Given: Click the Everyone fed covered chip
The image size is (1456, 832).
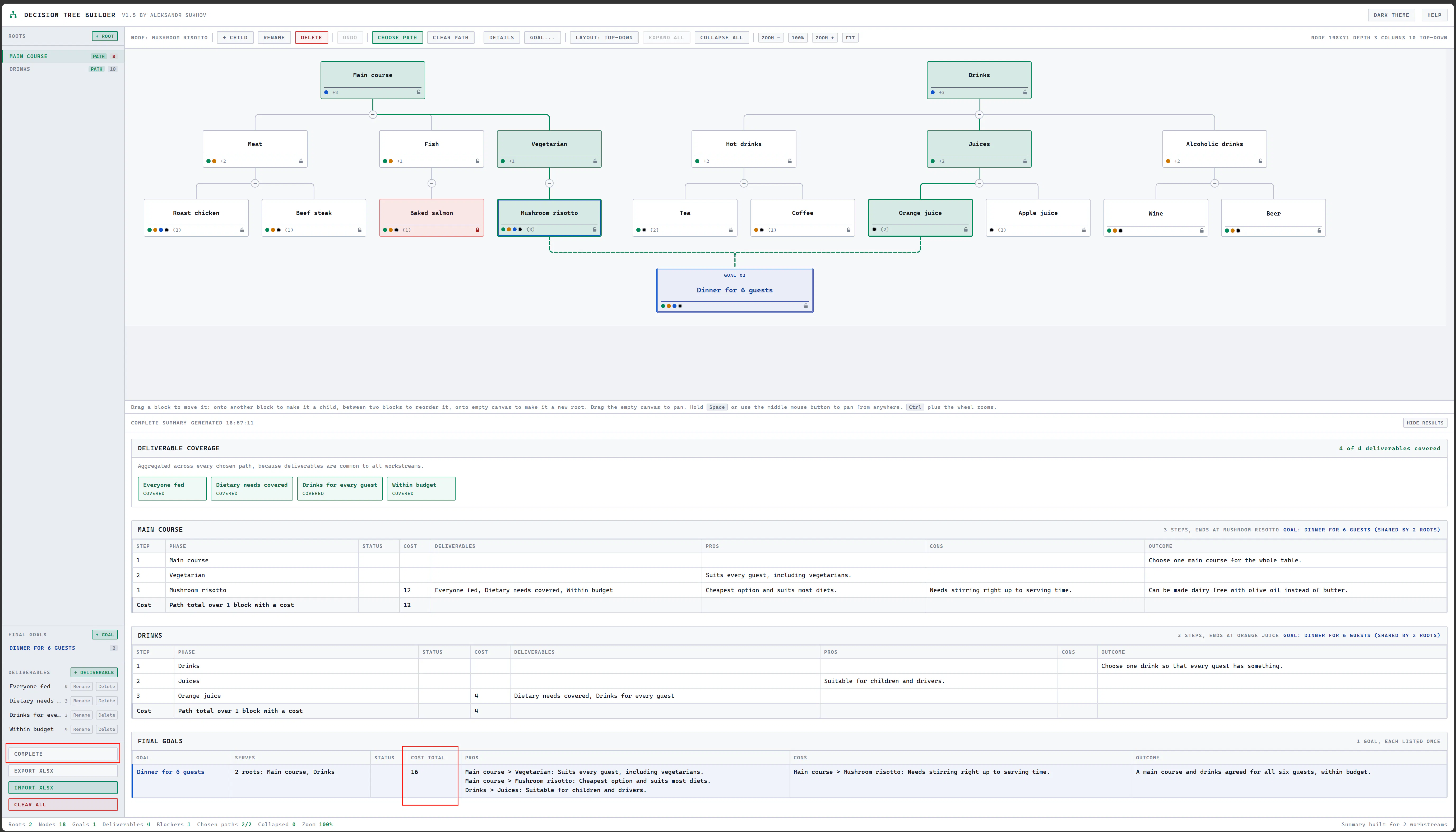Looking at the screenshot, I should pyautogui.click(x=172, y=489).
